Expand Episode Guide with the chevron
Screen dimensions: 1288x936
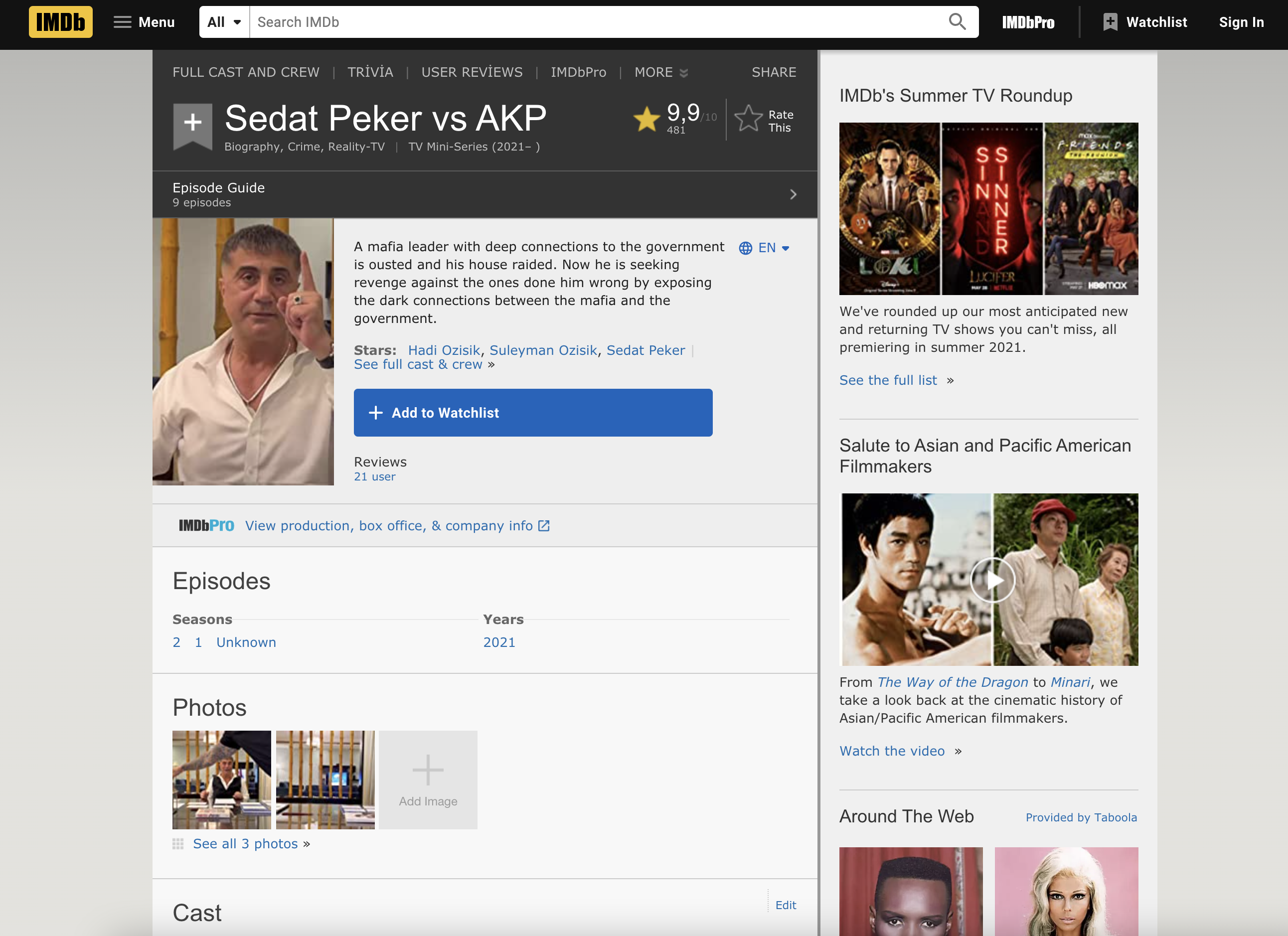(793, 195)
